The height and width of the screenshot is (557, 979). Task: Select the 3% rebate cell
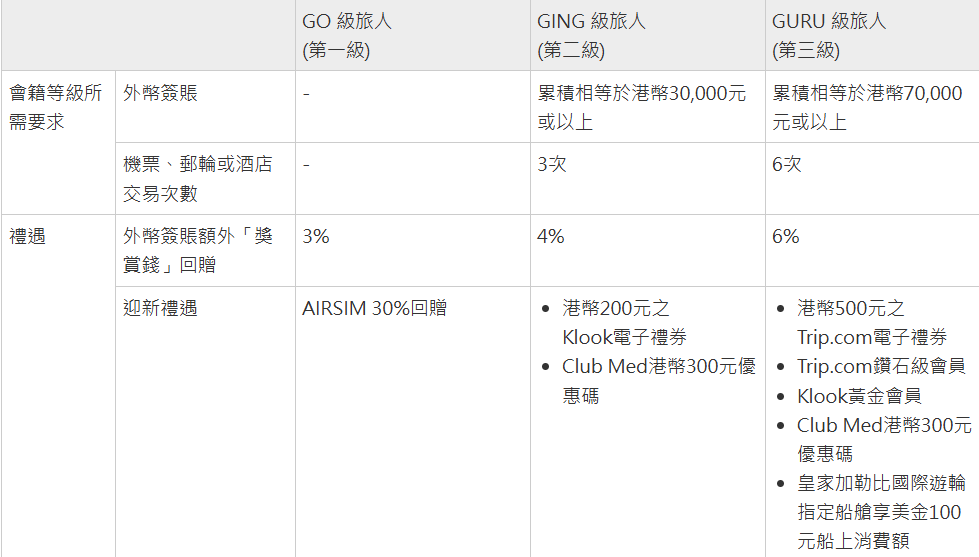(x=413, y=250)
